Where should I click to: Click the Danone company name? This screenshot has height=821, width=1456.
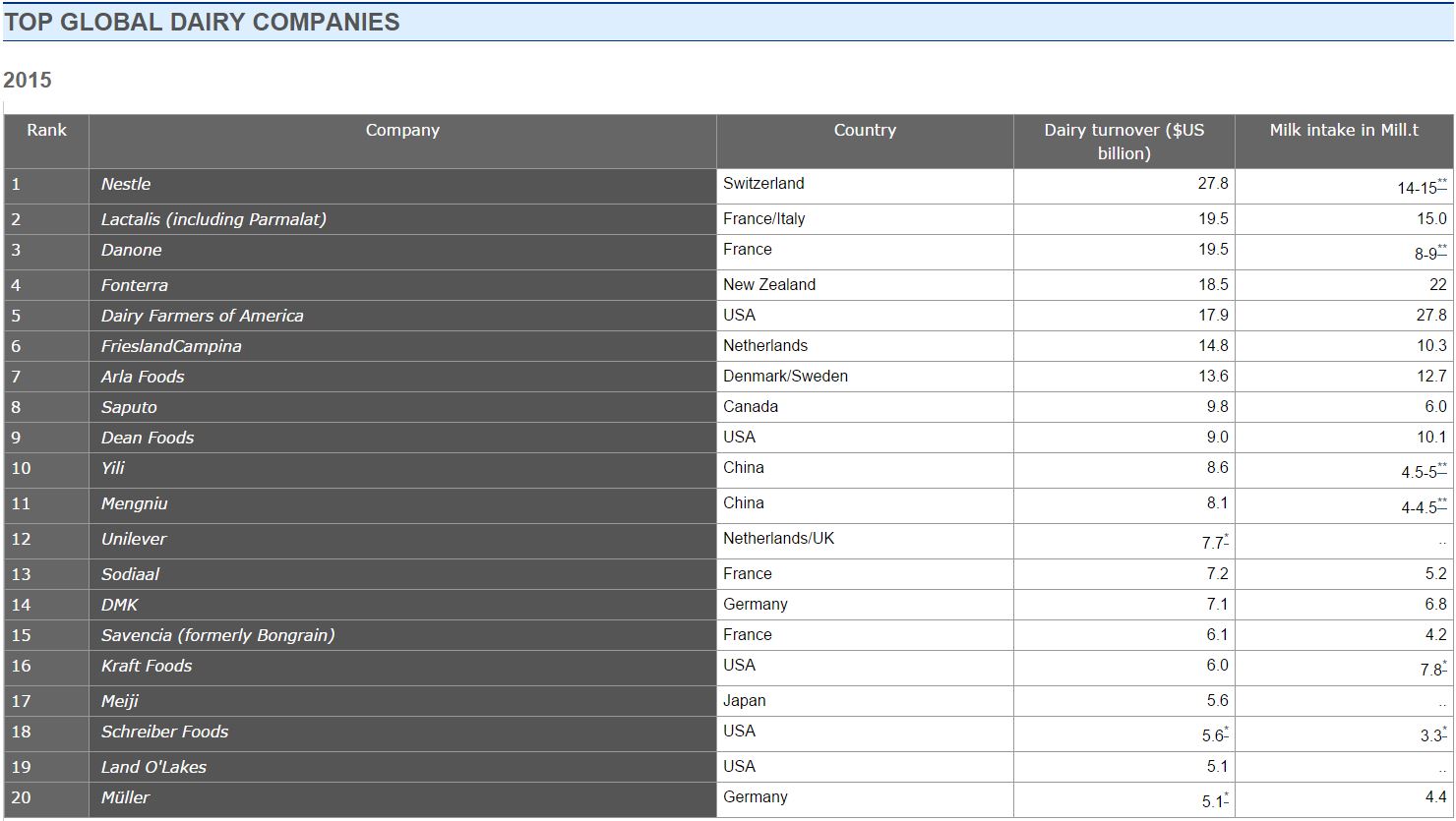[x=132, y=251]
